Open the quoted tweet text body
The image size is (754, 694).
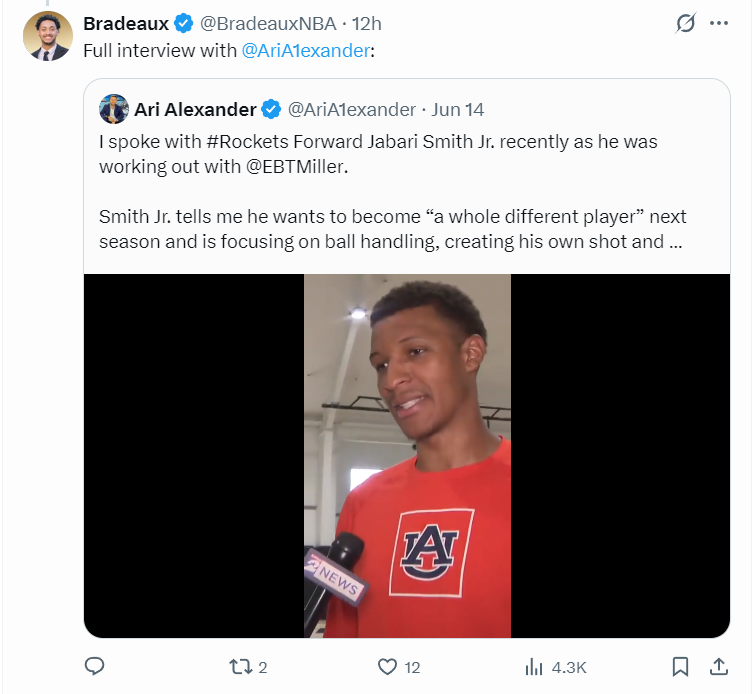[392, 191]
